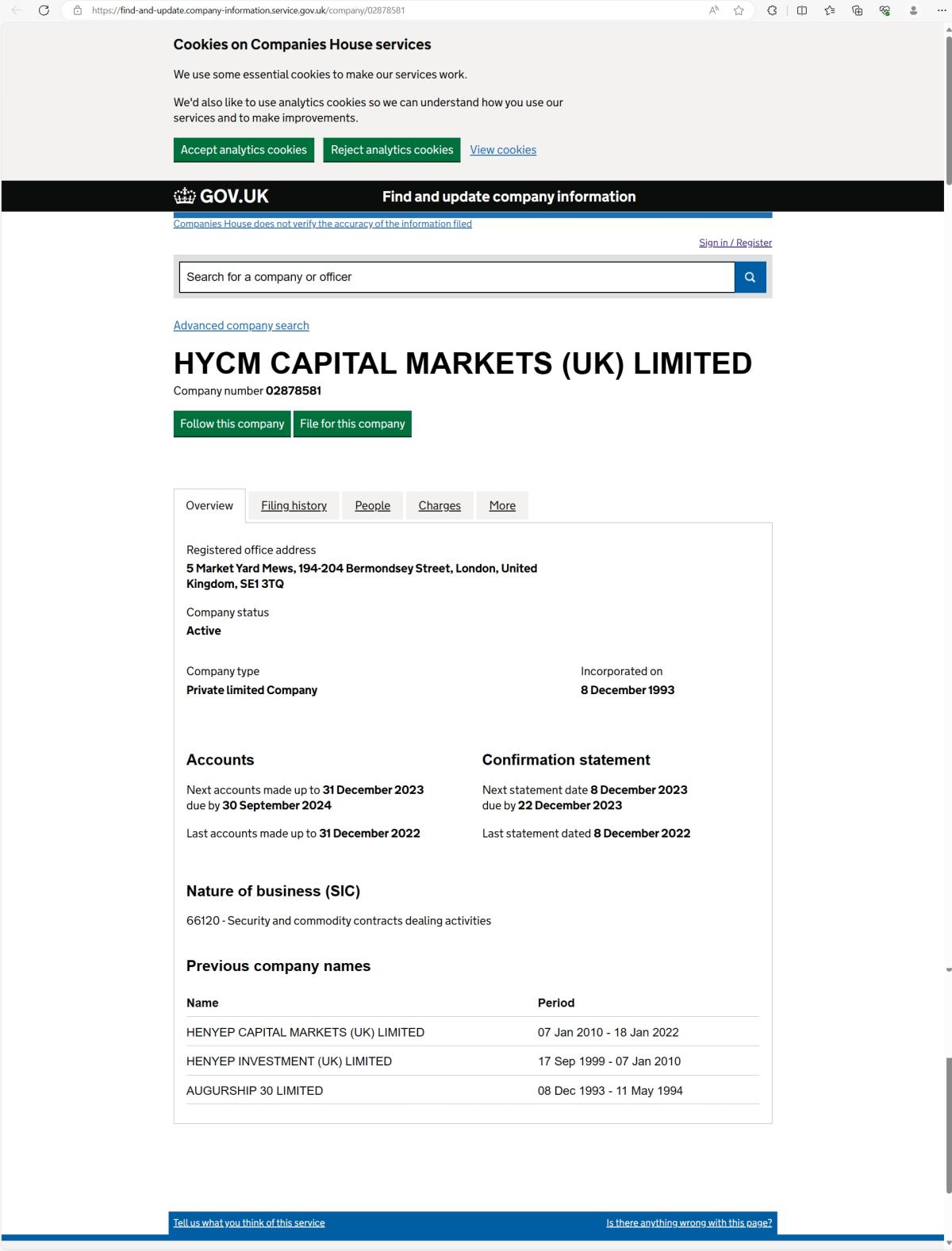952x1251 pixels.
Task: Open the Collections icon
Action: point(858,10)
